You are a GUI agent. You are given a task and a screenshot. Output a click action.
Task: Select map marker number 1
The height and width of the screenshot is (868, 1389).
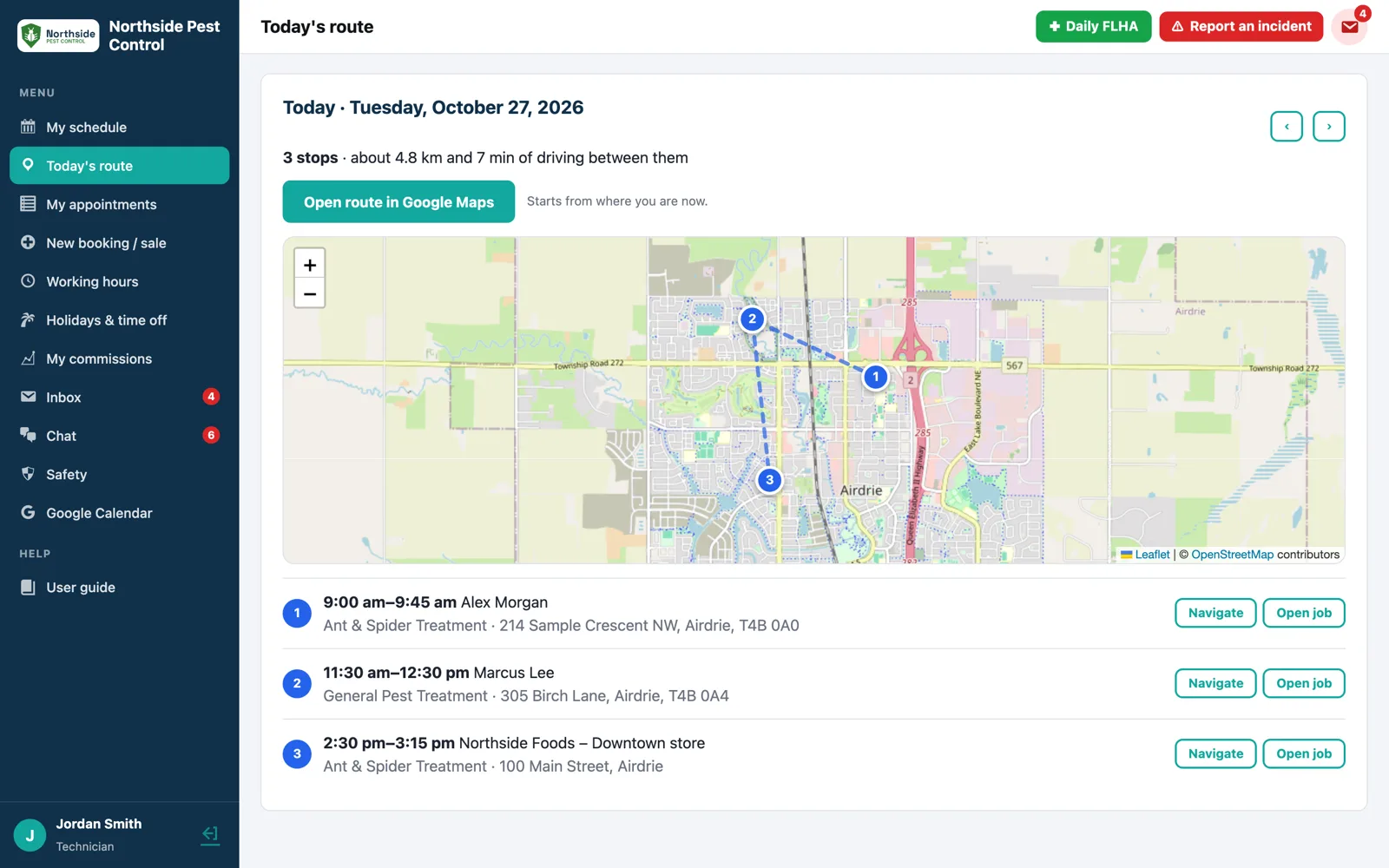pos(876,377)
